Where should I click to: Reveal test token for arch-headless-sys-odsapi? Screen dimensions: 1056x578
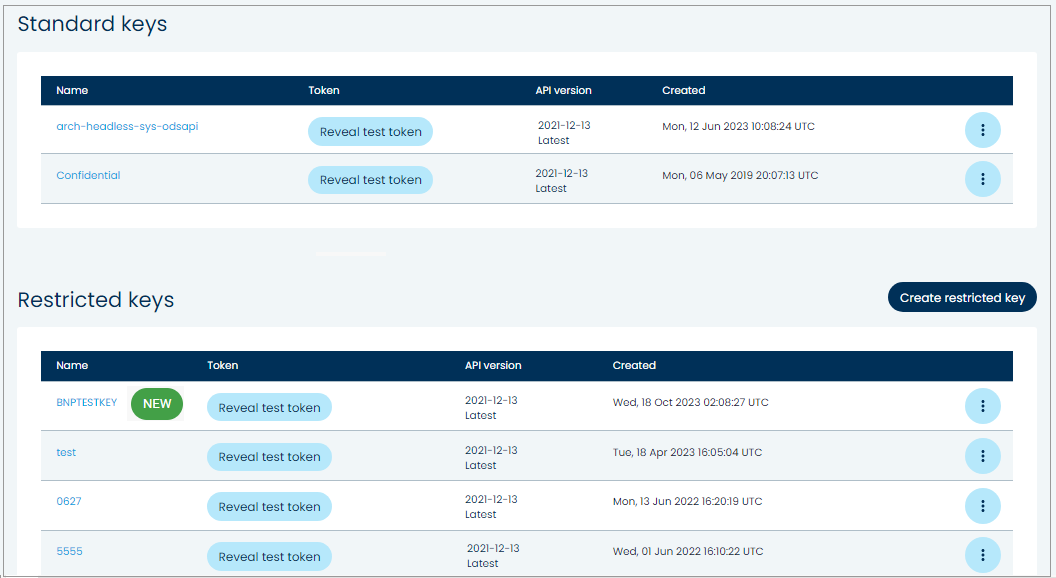point(370,132)
